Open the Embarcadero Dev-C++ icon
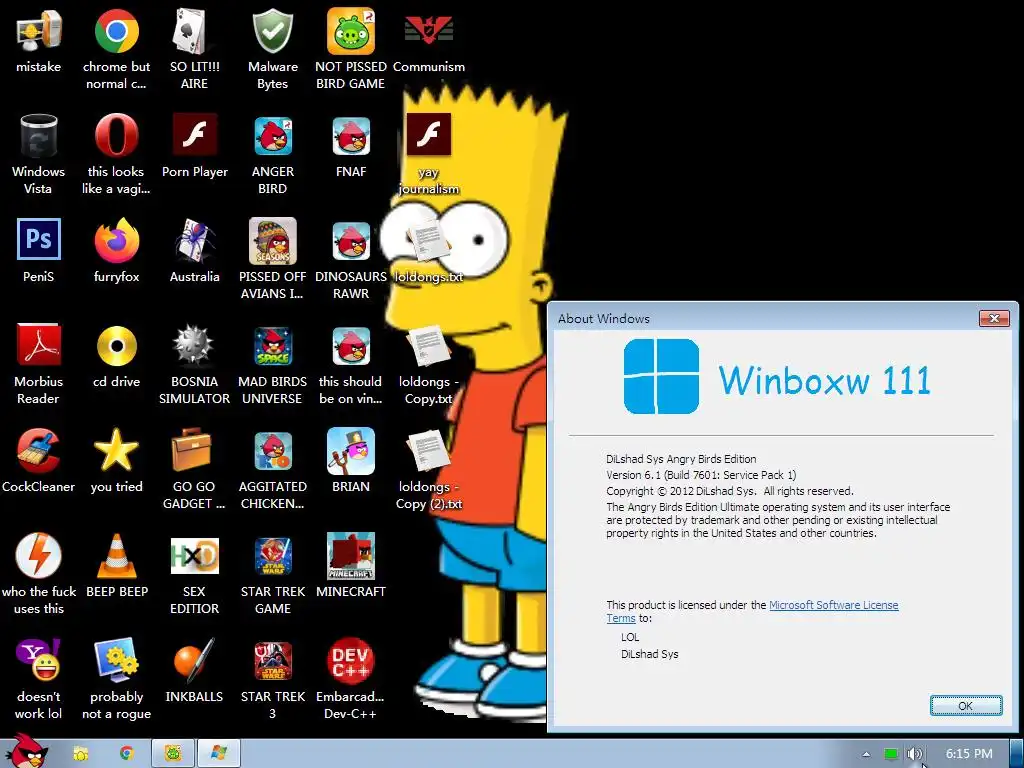 [x=351, y=661]
